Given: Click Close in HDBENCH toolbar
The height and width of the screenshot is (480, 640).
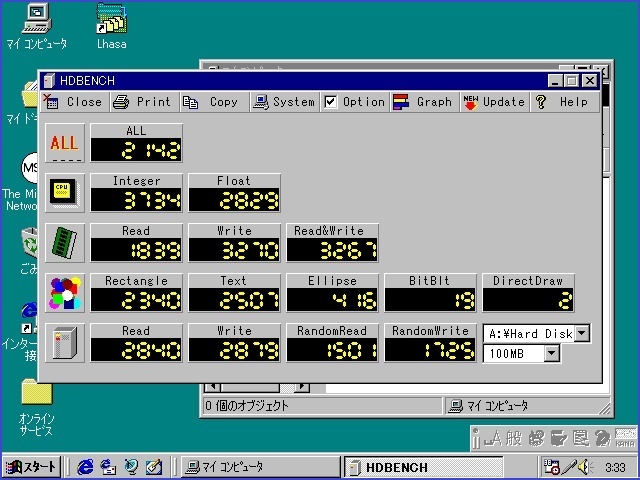Looking at the screenshot, I should [75, 102].
